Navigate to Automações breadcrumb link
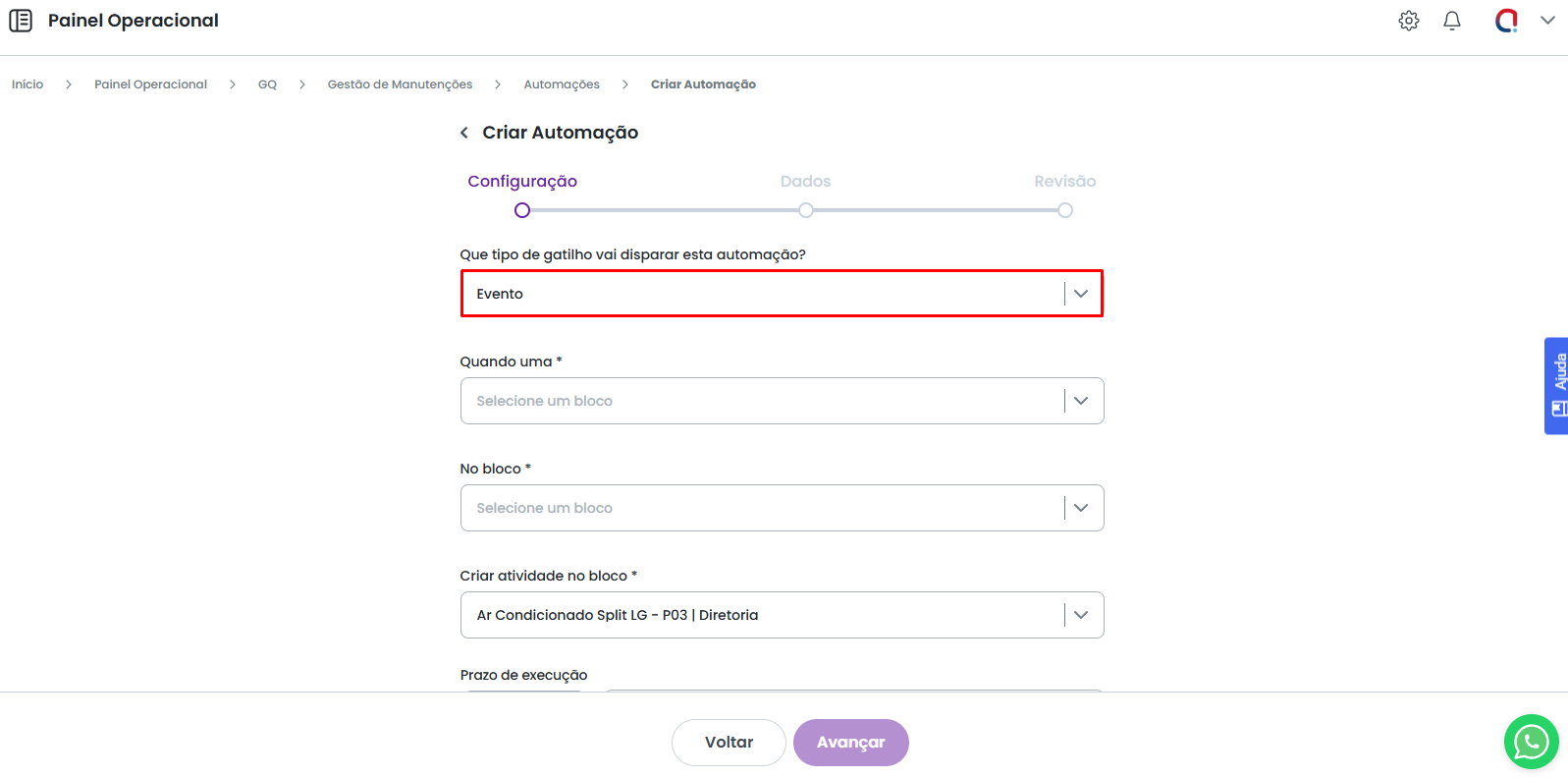This screenshot has height=778, width=1568. (562, 84)
